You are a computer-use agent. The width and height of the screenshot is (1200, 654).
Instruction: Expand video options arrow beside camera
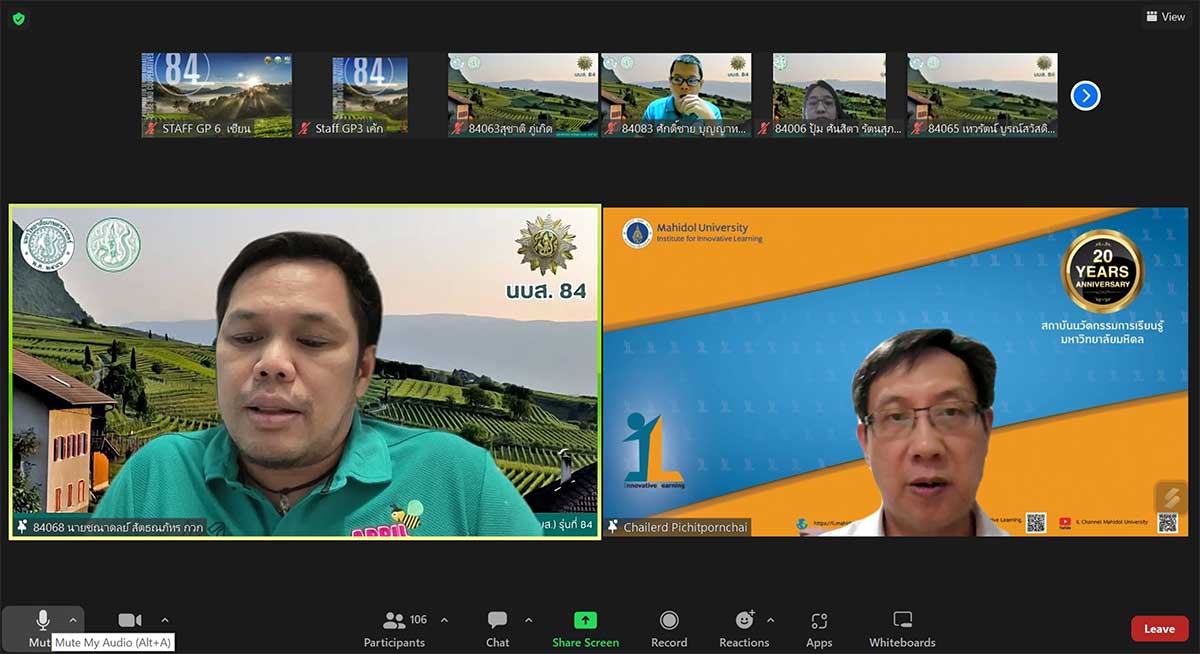(x=165, y=620)
